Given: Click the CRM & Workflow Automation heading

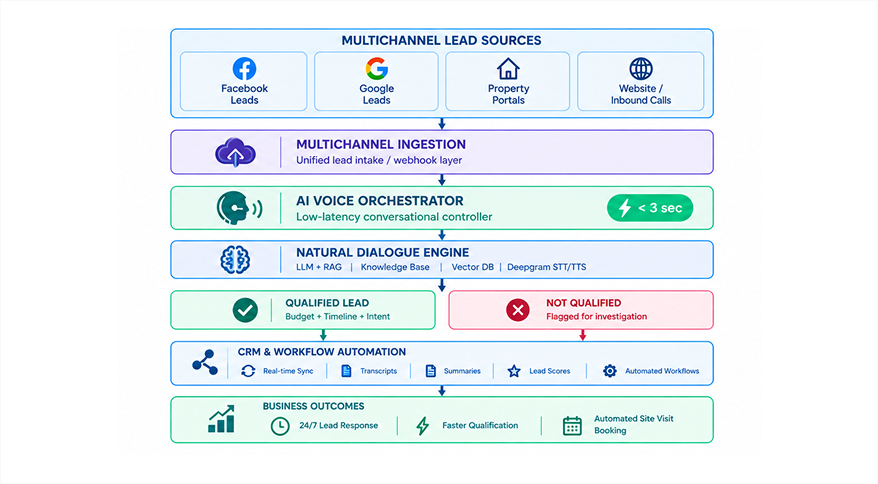Looking at the screenshot, I should [321, 352].
